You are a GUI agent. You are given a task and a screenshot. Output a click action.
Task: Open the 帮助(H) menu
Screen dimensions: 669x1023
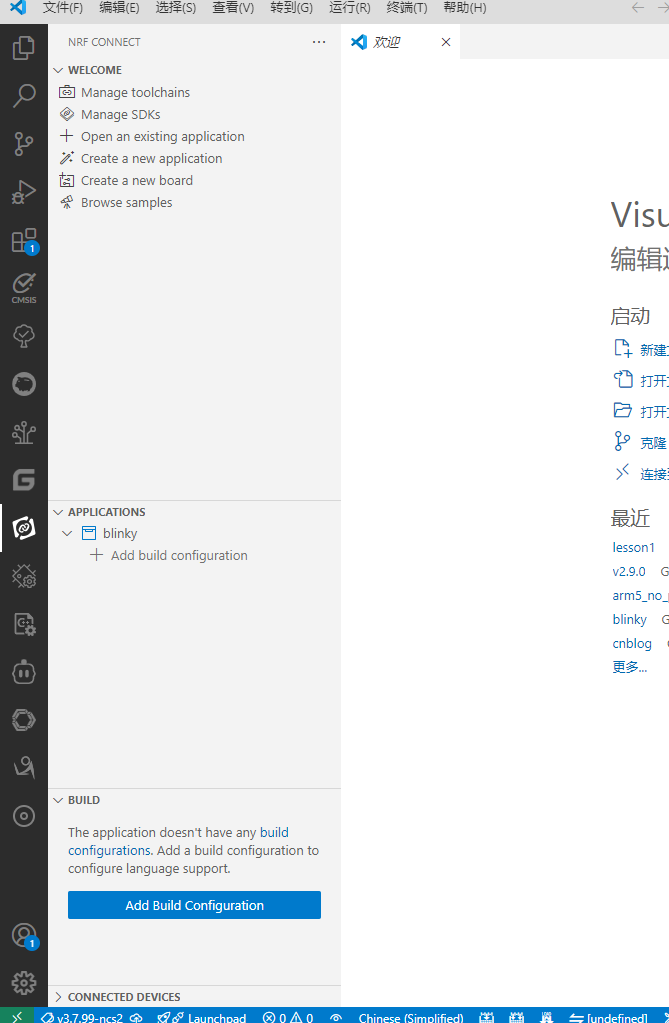click(465, 8)
